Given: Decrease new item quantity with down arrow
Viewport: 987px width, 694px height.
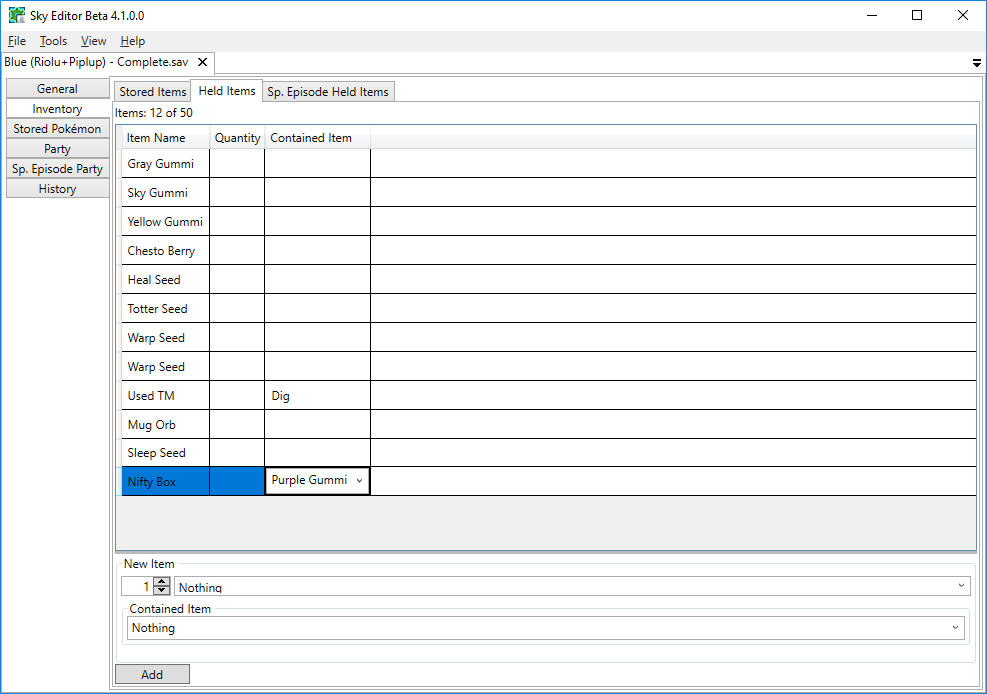Looking at the screenshot, I should point(162,591).
